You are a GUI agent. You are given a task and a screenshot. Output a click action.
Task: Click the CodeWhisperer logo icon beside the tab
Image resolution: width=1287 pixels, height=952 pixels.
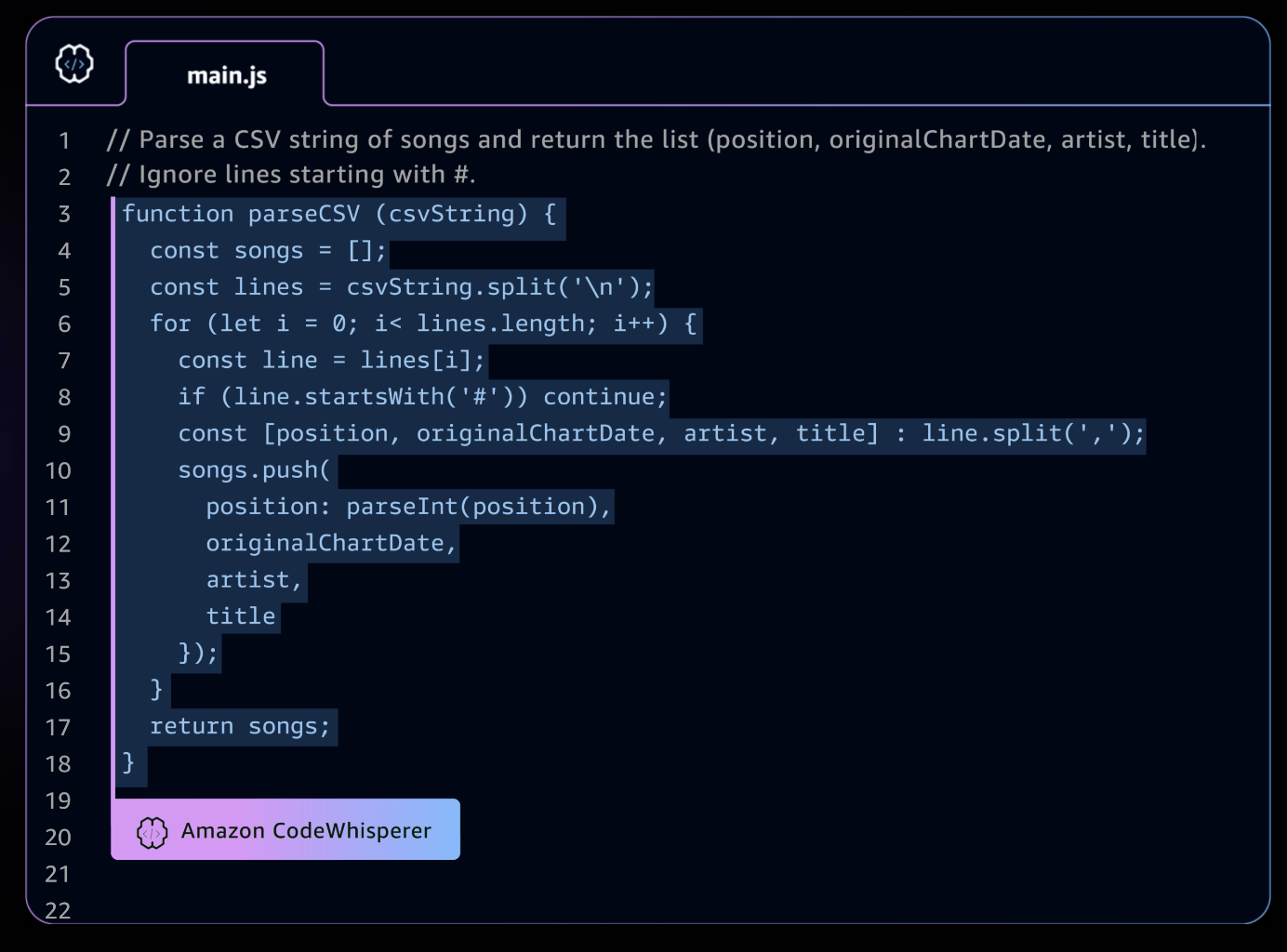point(74,64)
